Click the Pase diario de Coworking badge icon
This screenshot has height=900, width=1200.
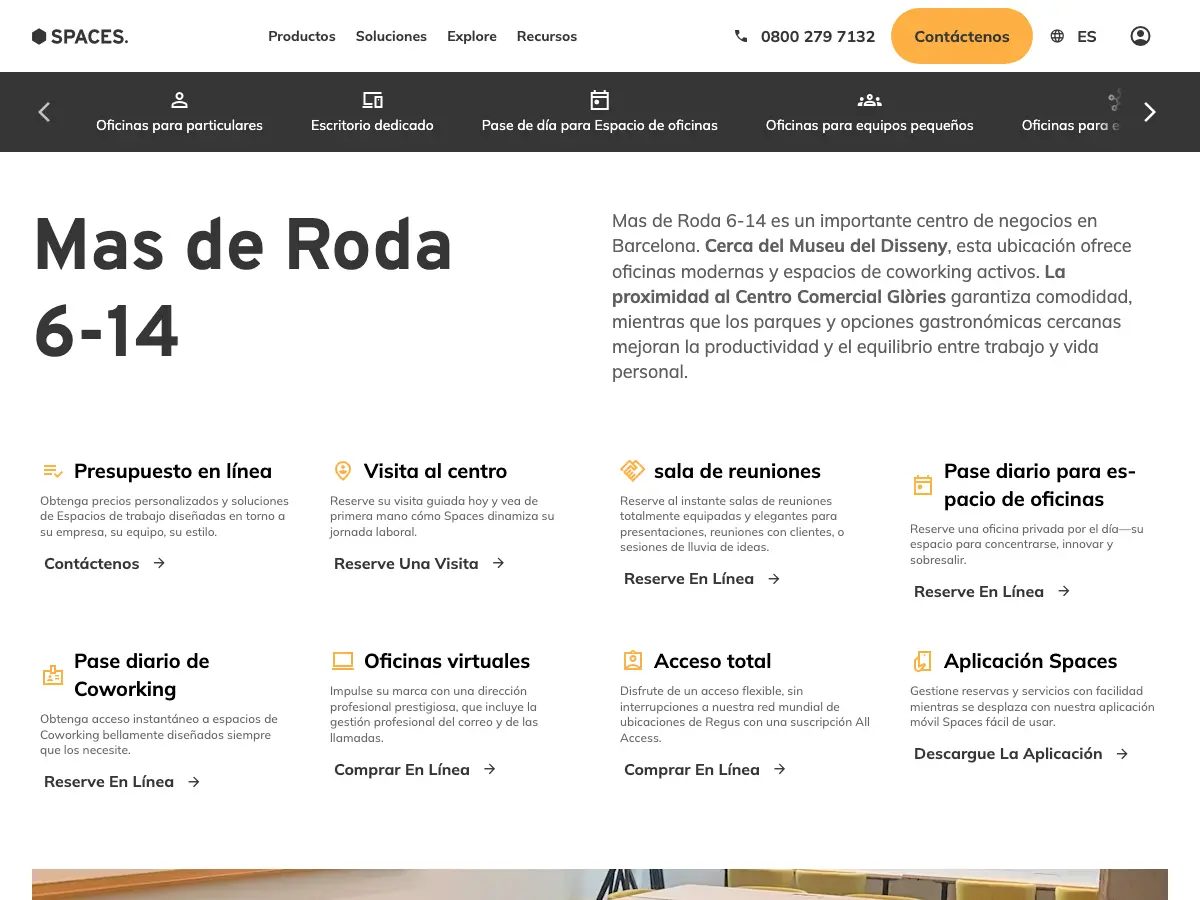click(53, 675)
